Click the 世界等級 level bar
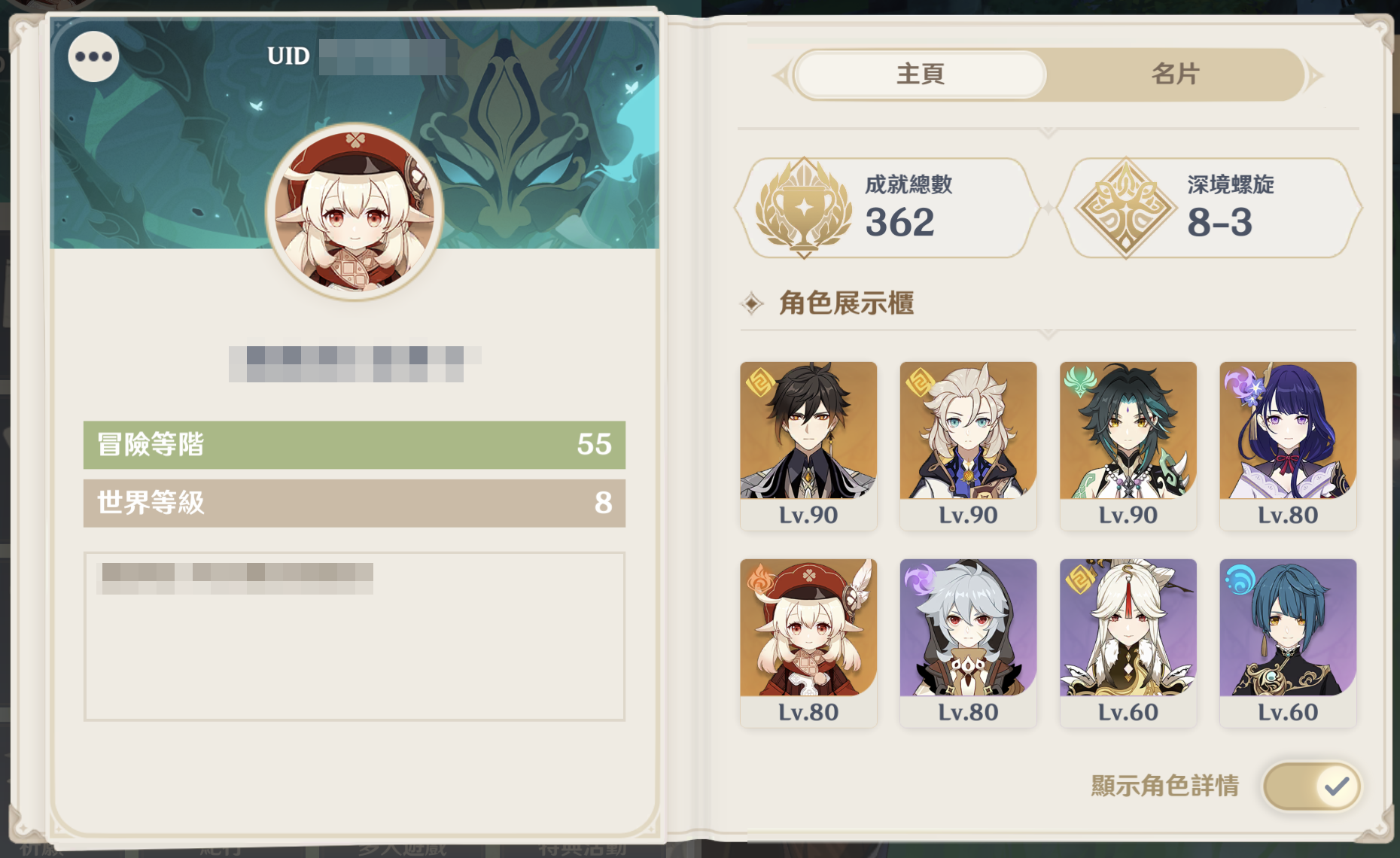 point(355,503)
